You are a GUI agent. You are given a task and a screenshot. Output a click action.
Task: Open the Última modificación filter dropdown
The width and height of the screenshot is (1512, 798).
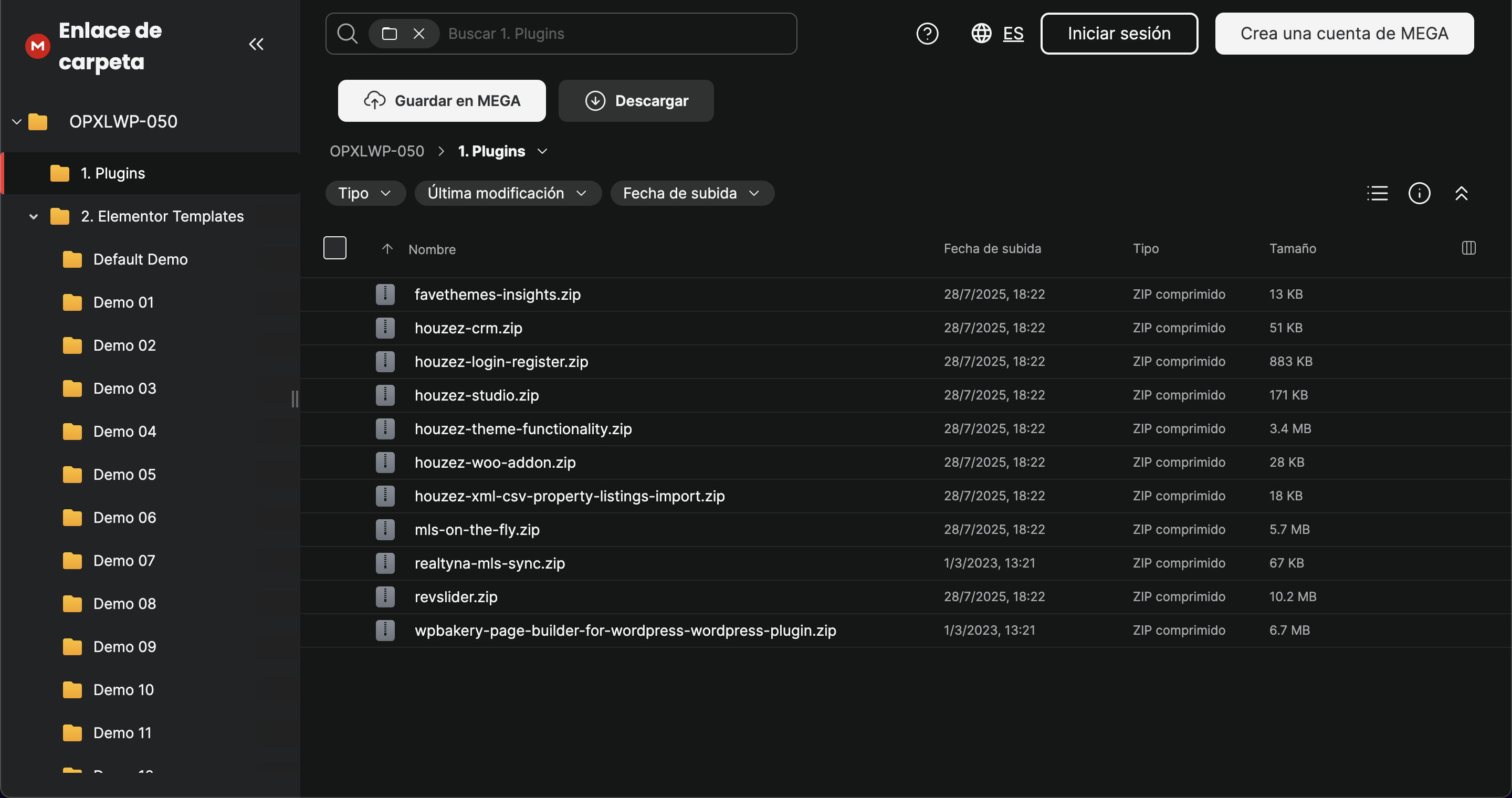point(507,193)
